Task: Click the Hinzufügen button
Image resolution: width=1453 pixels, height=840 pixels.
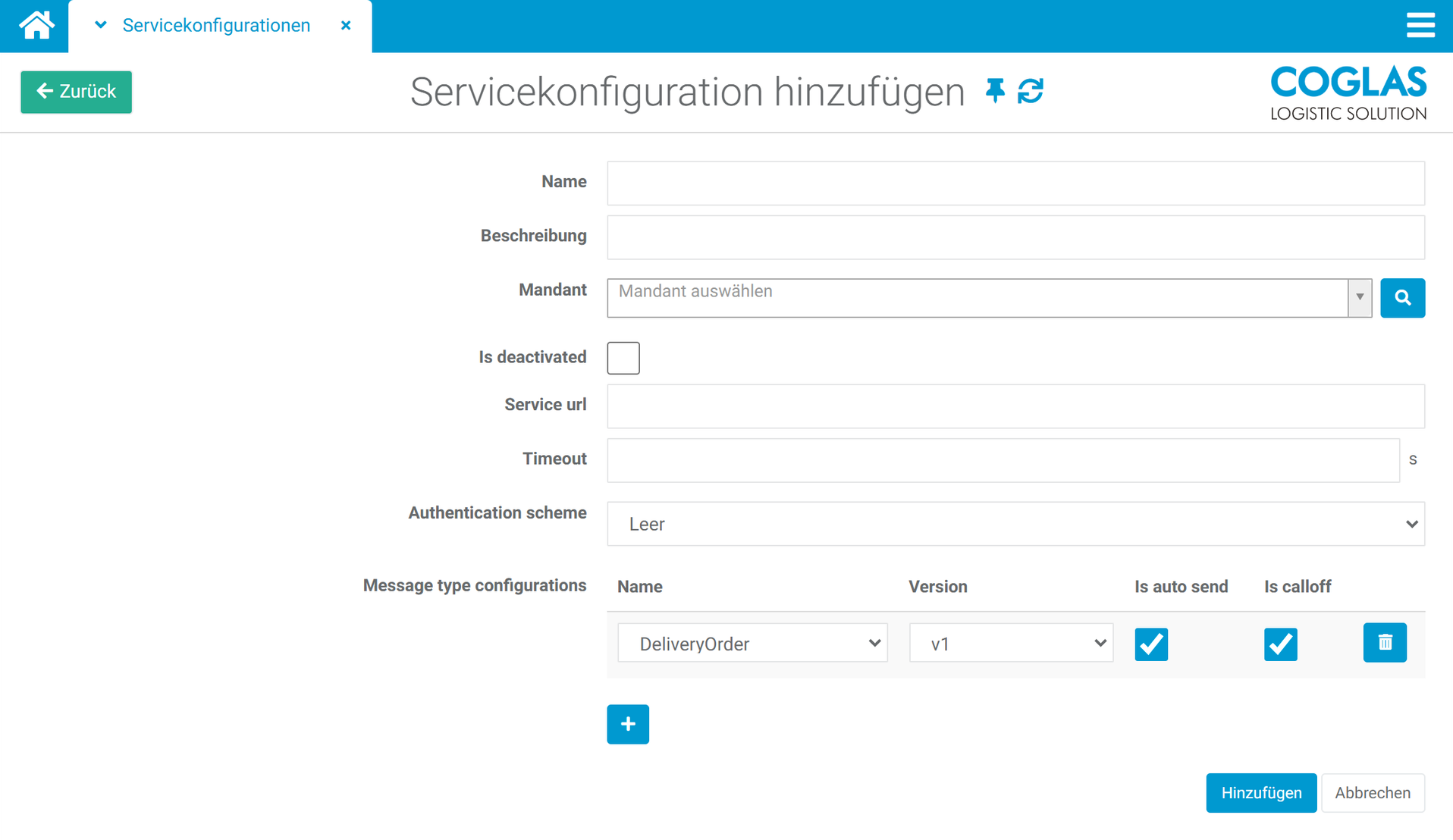Action: coord(1261,793)
